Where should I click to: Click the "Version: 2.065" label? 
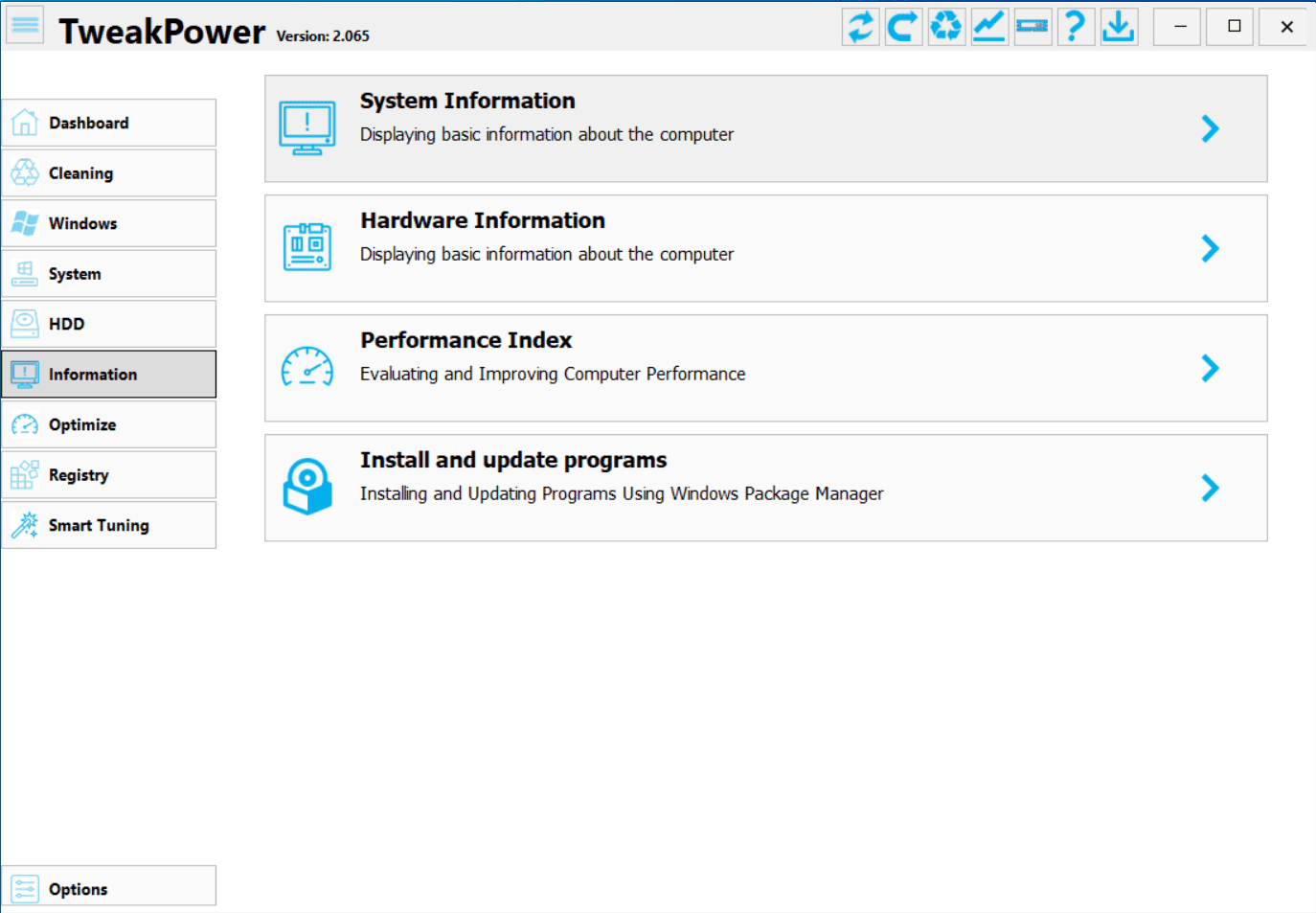[x=323, y=36]
